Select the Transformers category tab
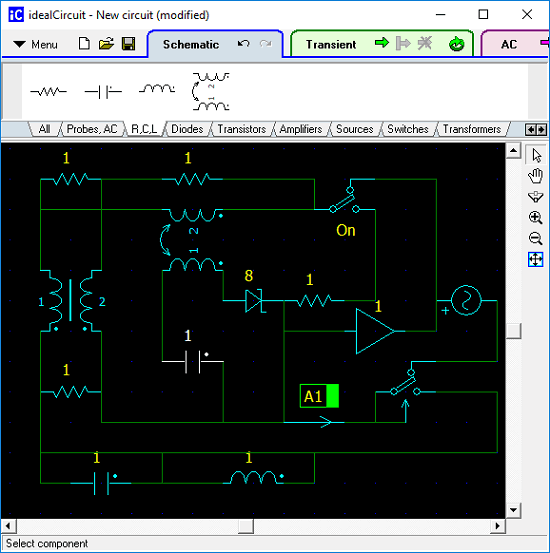550x553 pixels. [472, 129]
